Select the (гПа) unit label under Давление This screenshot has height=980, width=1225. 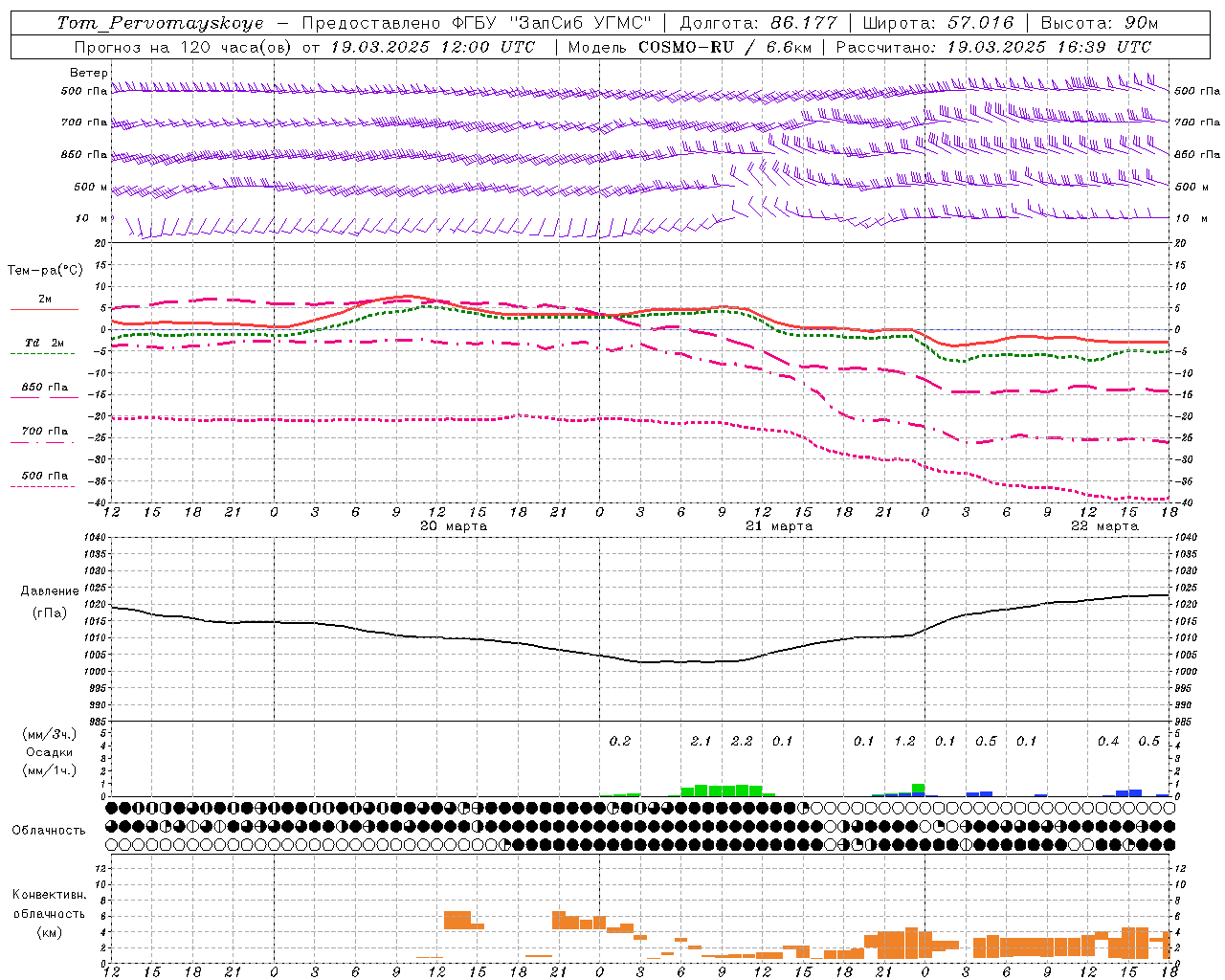(50, 613)
